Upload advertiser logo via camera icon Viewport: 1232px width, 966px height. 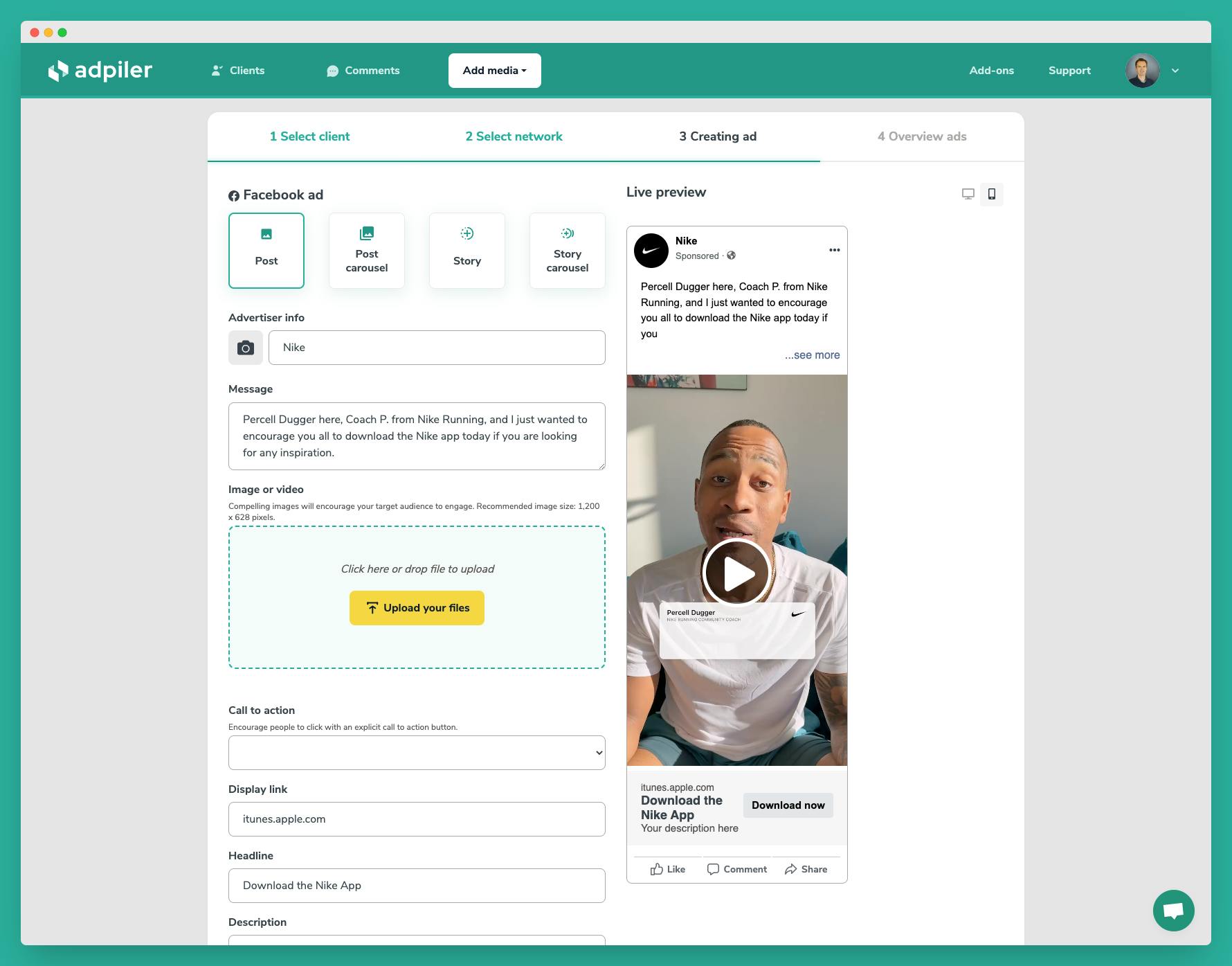coord(246,348)
